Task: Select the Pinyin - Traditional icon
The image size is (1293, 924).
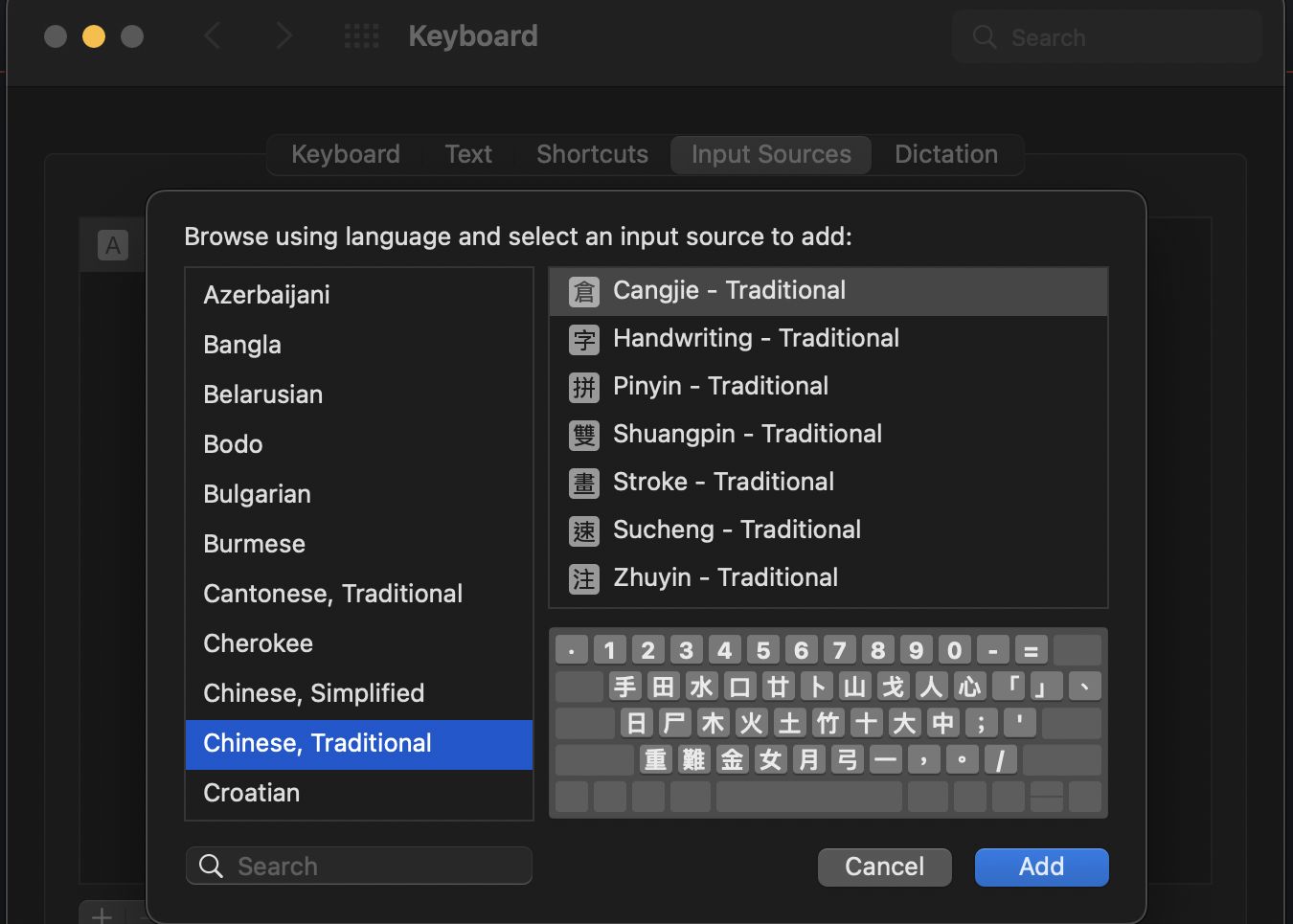Action: [x=584, y=387]
